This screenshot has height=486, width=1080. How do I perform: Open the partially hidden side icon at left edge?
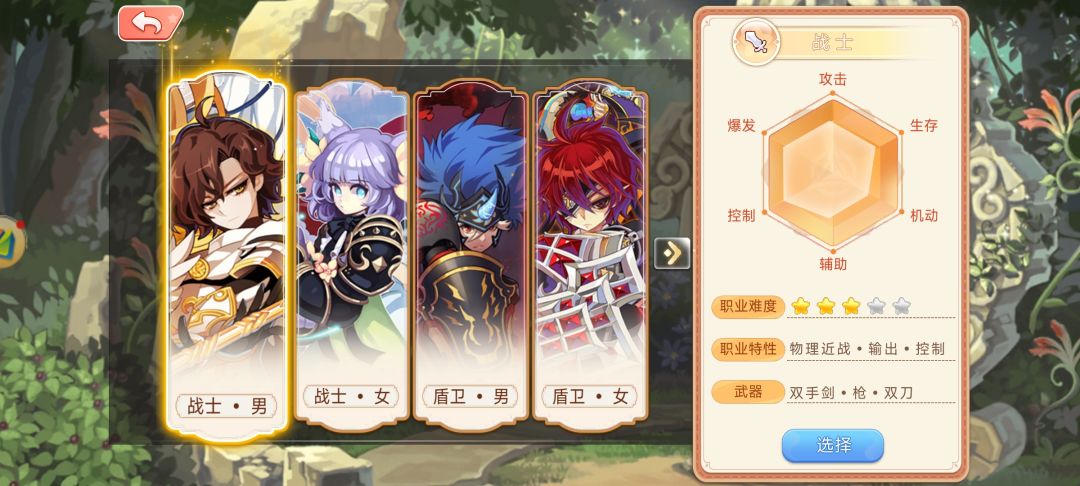[x=12, y=242]
